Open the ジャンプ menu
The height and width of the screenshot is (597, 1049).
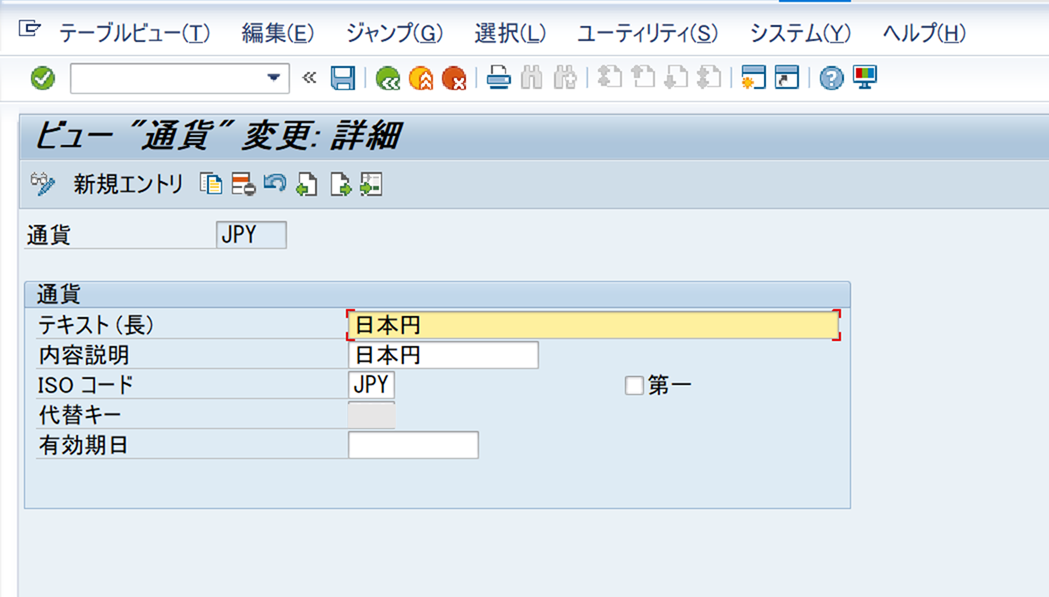pyautogui.click(x=393, y=33)
